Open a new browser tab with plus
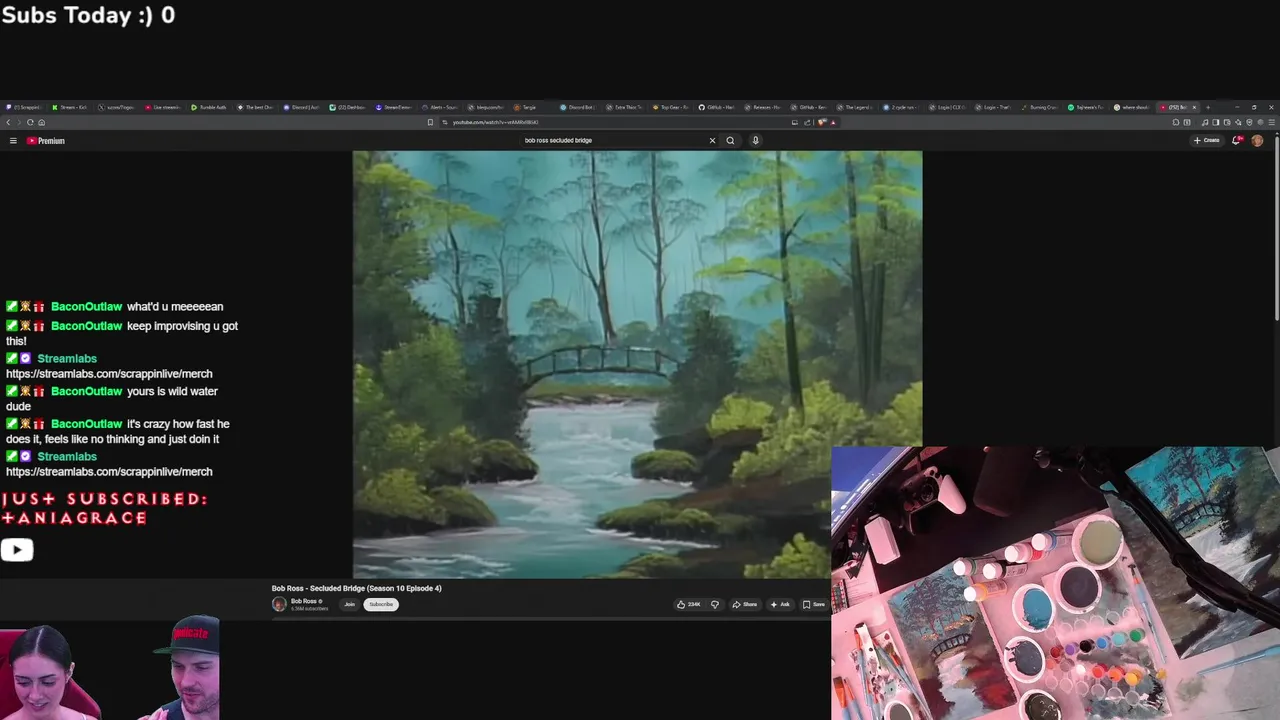Image resolution: width=1280 pixels, height=720 pixels. click(1208, 107)
